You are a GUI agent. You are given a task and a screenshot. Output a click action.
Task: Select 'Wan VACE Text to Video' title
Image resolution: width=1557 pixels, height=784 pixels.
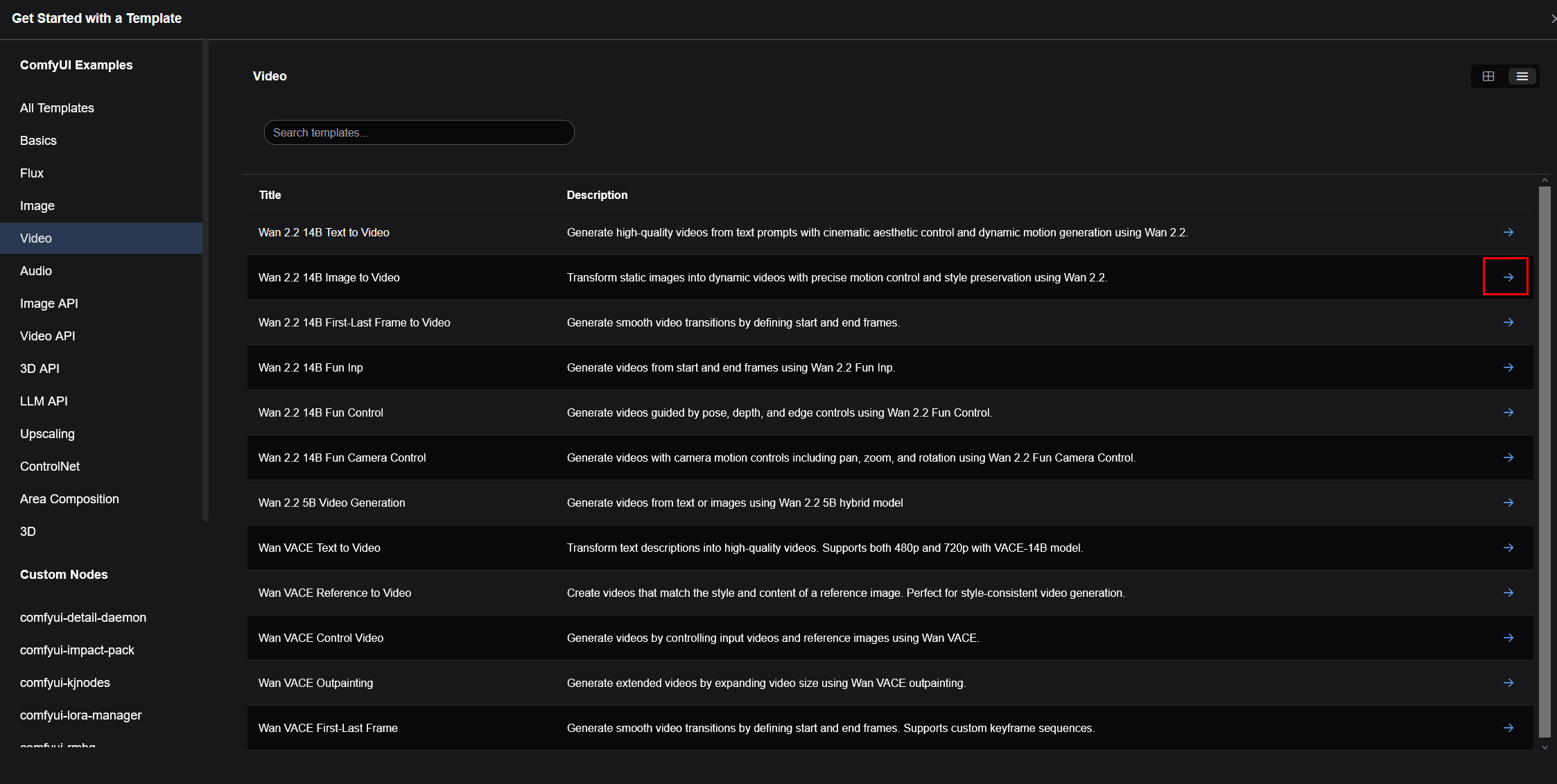coord(320,548)
